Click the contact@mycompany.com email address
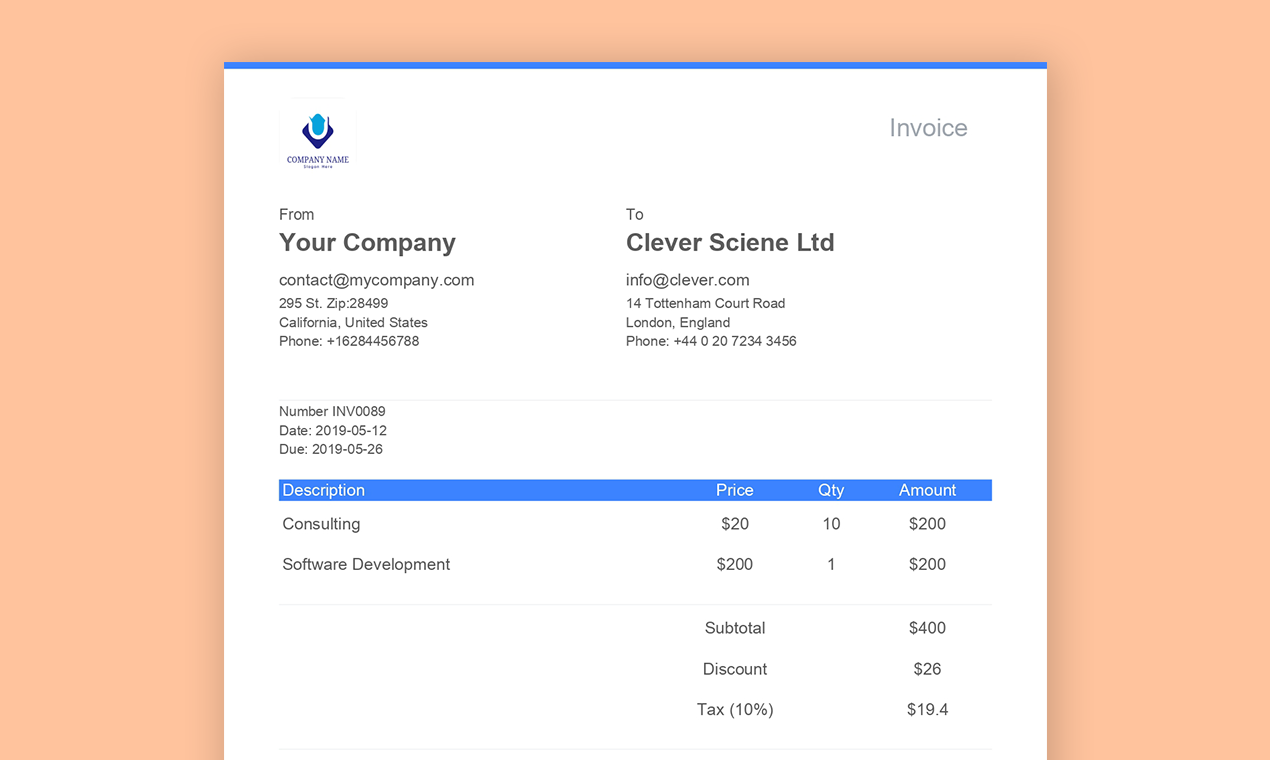 click(376, 280)
